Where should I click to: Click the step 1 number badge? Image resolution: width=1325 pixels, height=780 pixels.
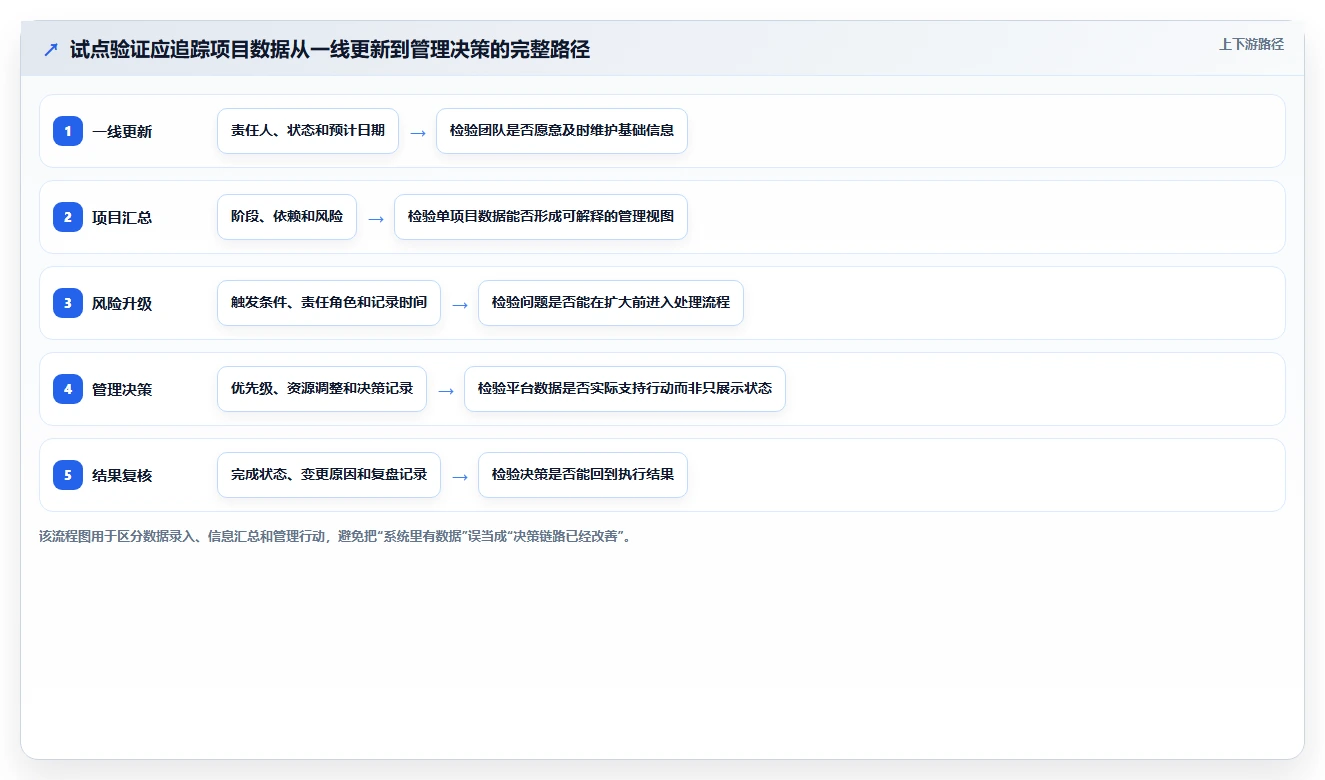[68, 131]
